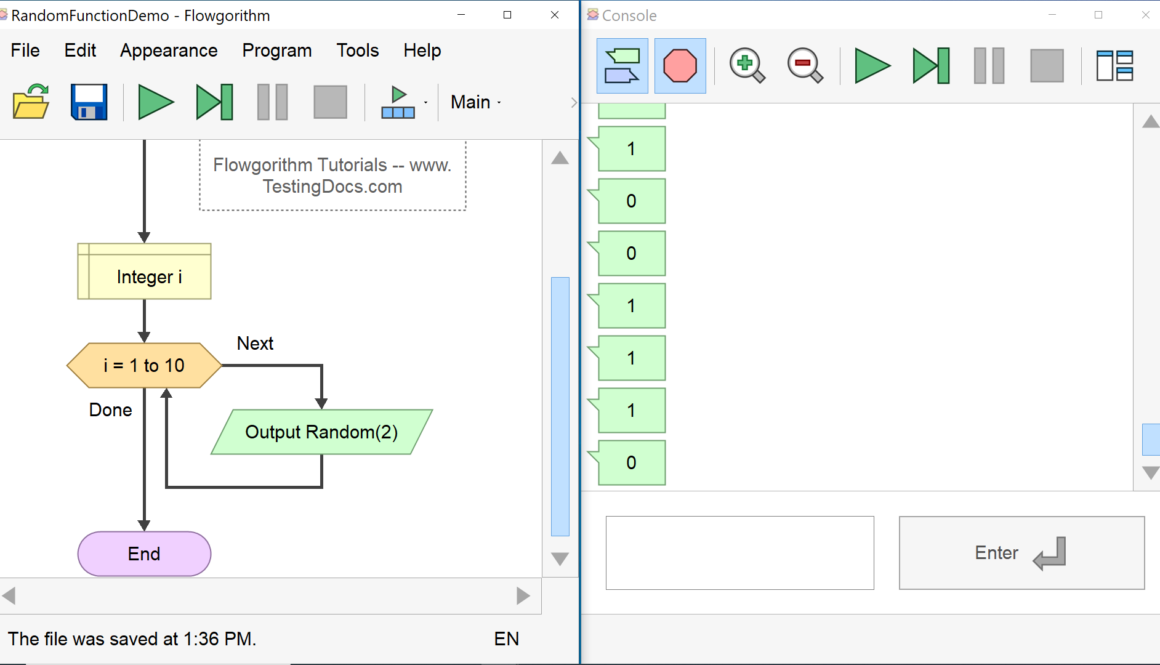The image size is (1160, 665).
Task: Open a file with the folder icon
Action: 31,101
